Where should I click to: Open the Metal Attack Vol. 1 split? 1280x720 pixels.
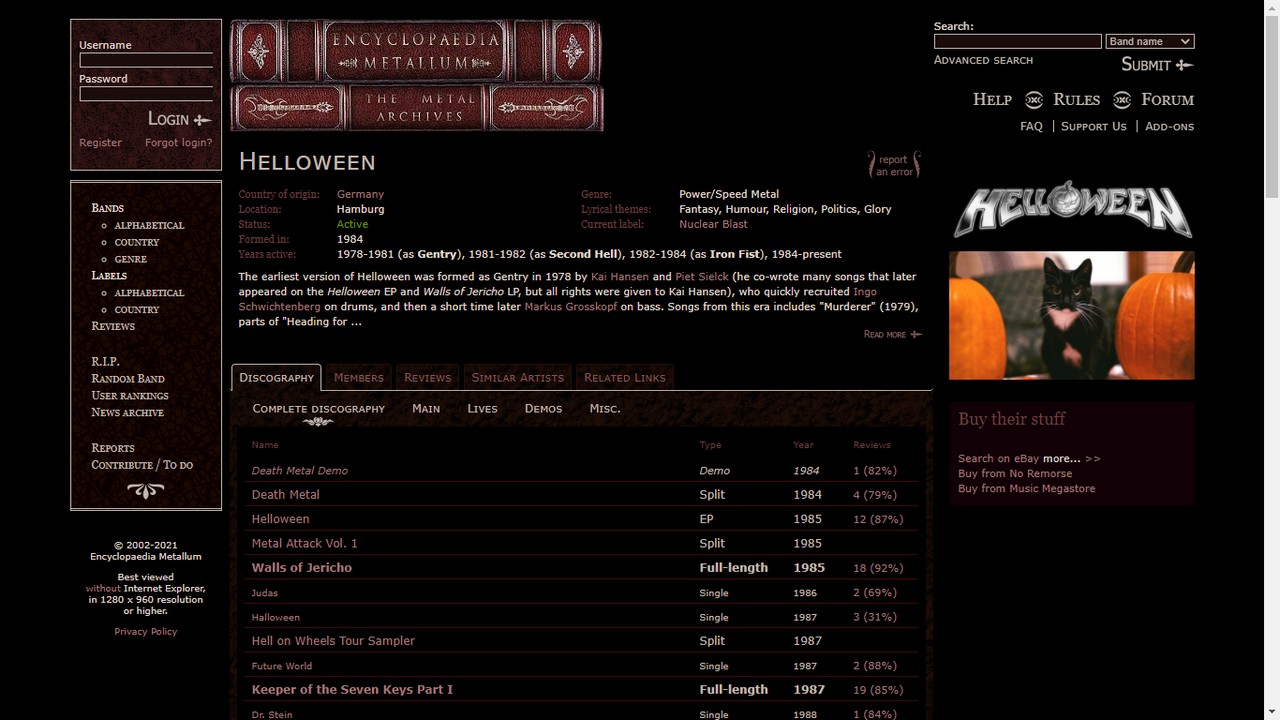pos(304,543)
